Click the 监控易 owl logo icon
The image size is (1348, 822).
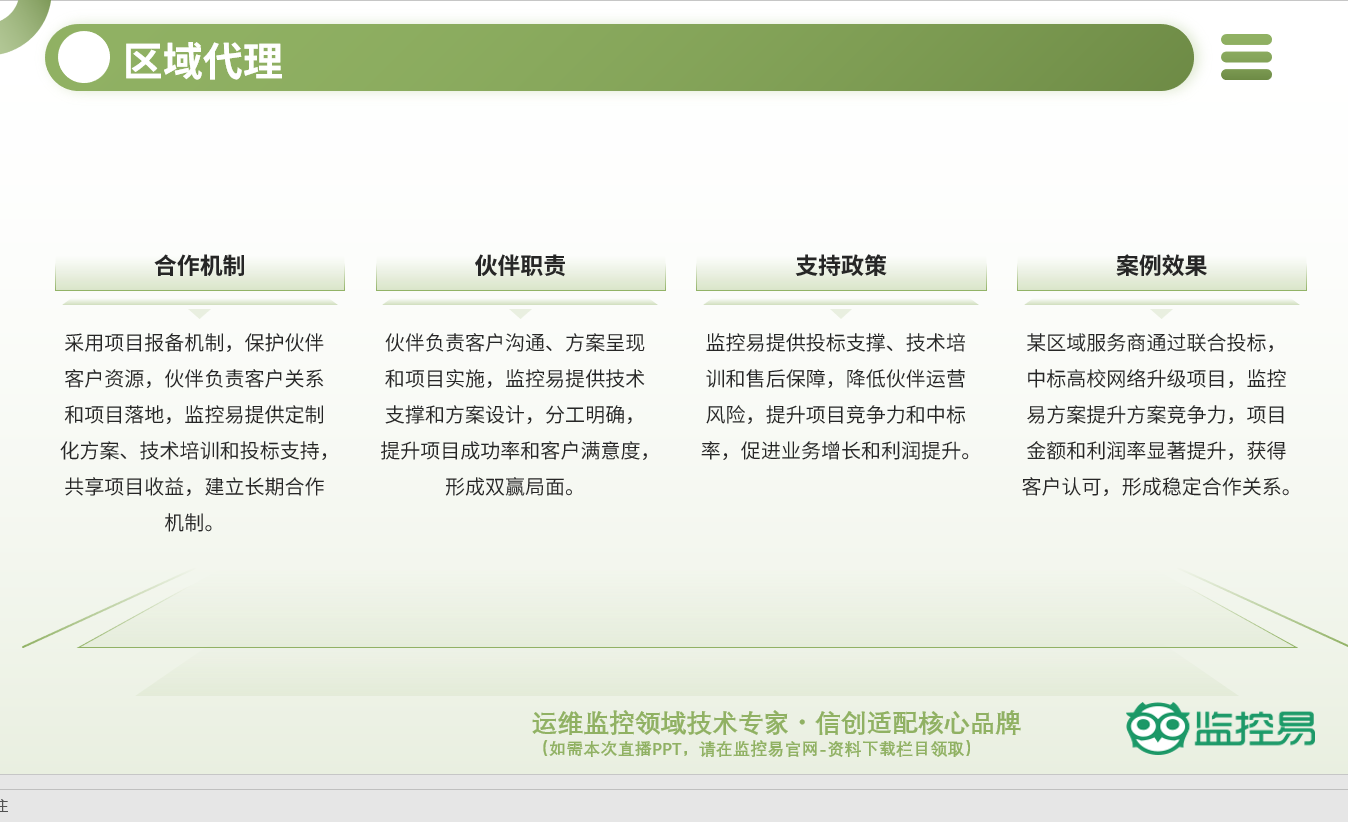click(1157, 728)
